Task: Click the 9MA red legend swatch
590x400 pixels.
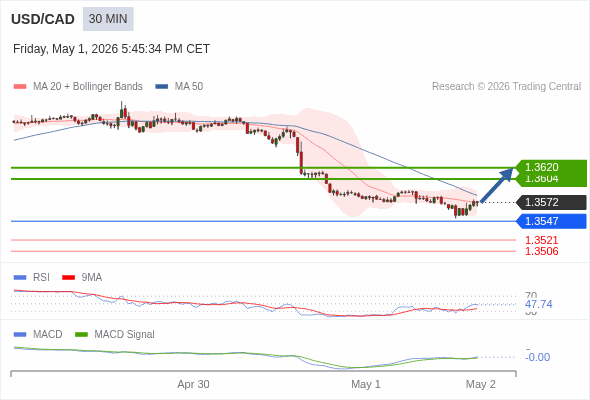Action: point(68,278)
